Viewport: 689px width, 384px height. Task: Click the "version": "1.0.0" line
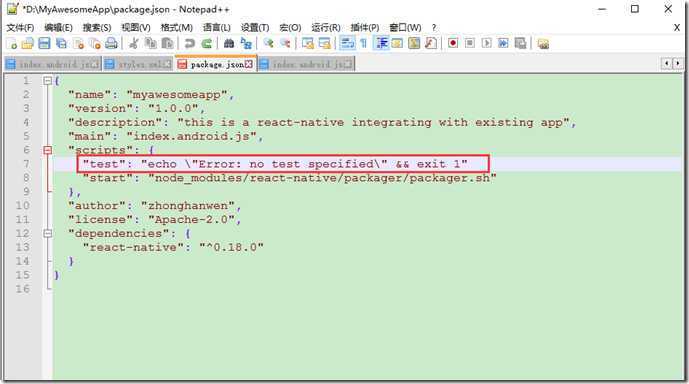pos(137,108)
